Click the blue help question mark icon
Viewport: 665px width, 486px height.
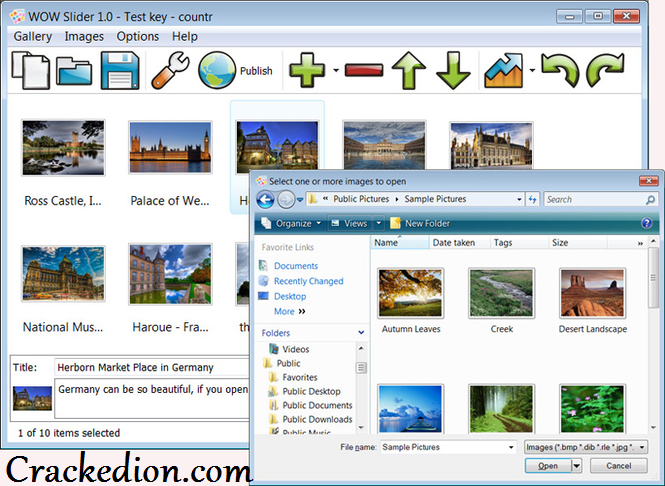[647, 223]
